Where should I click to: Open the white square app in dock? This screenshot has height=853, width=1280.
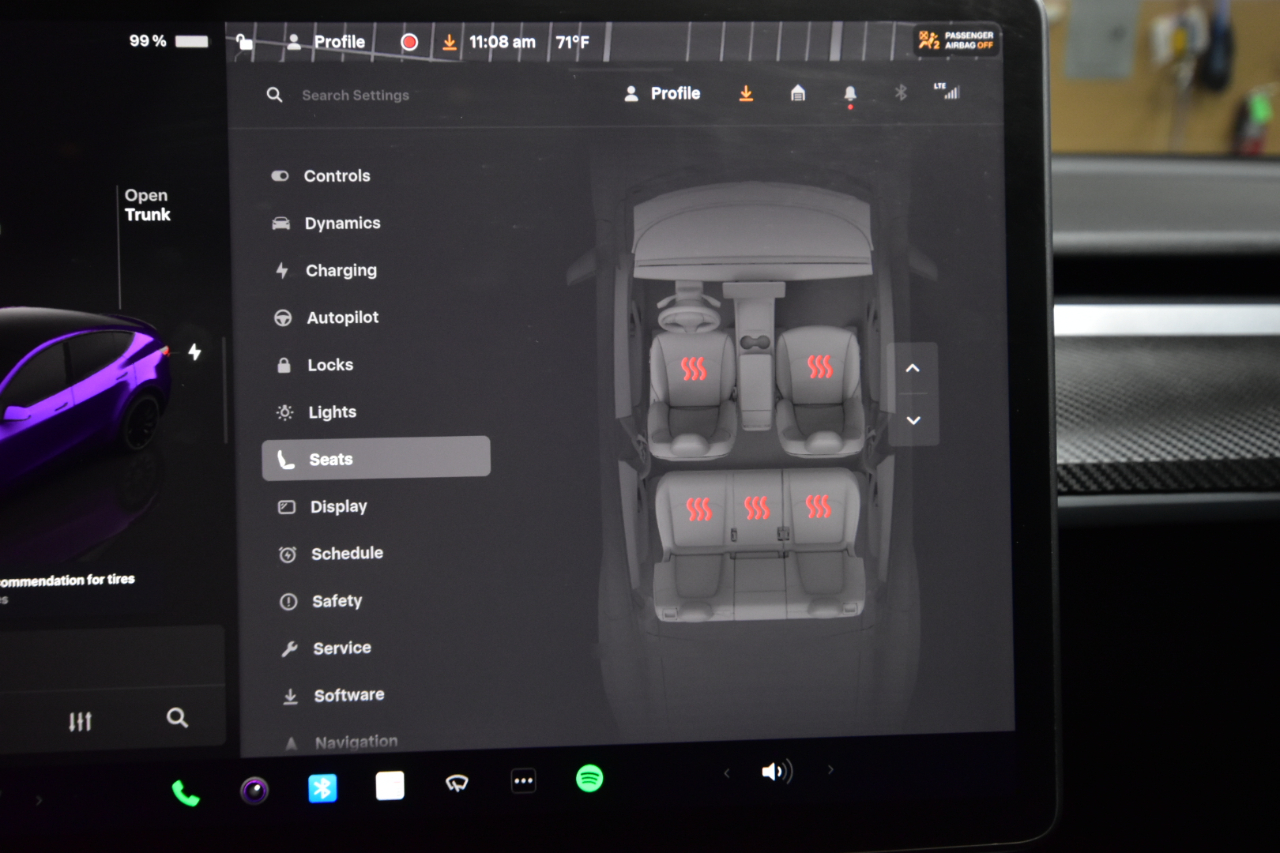point(390,786)
